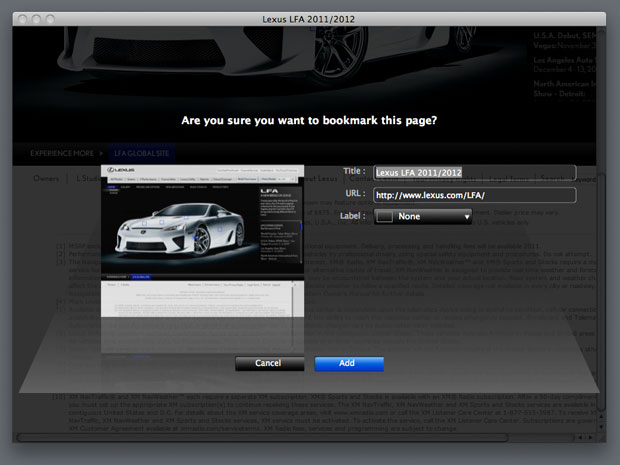Click the color swatch in Label selector

coord(384,216)
